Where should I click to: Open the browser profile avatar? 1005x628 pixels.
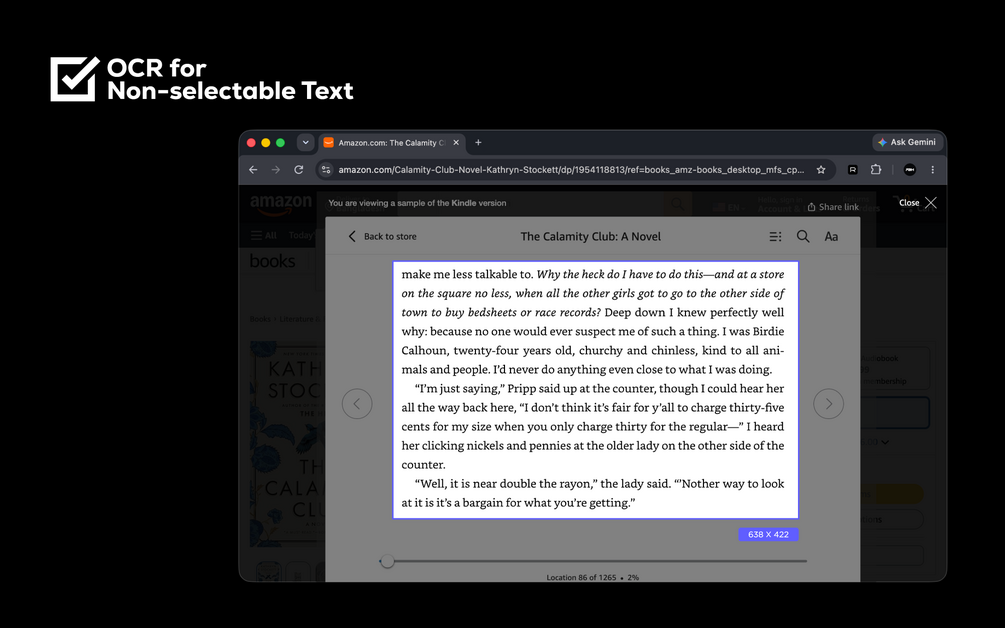[909, 170]
